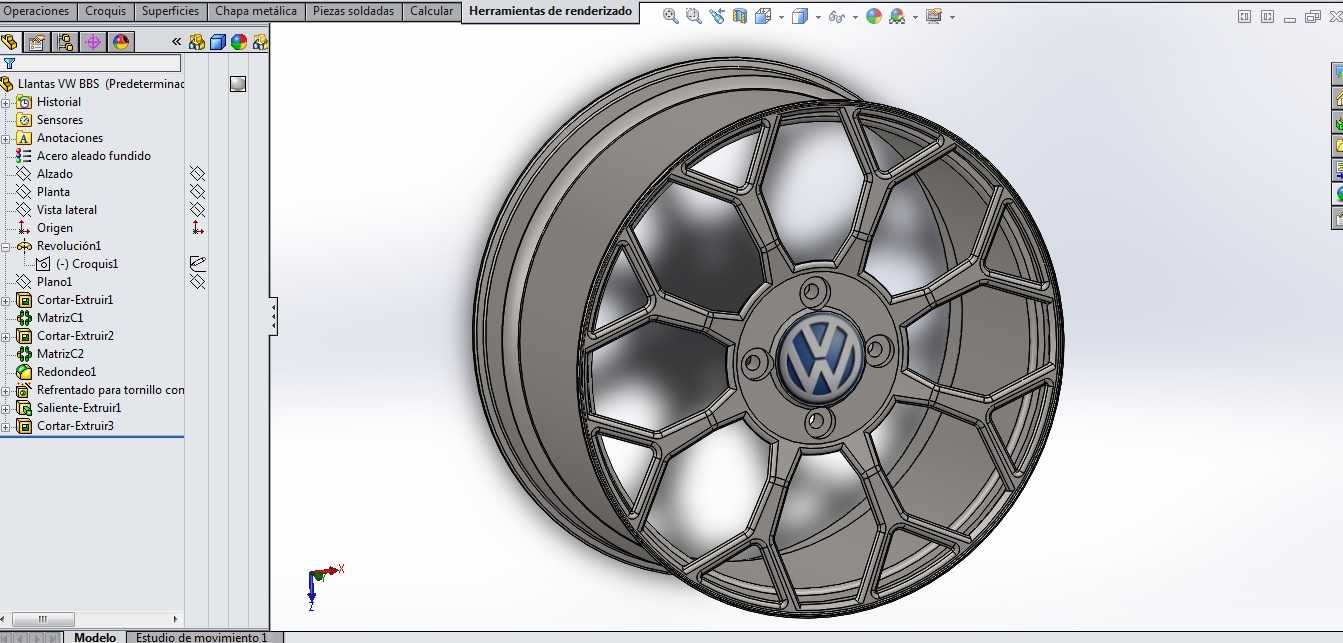The image size is (1343, 643).
Task: Select the Modelo tab at bottom
Action: [96, 637]
